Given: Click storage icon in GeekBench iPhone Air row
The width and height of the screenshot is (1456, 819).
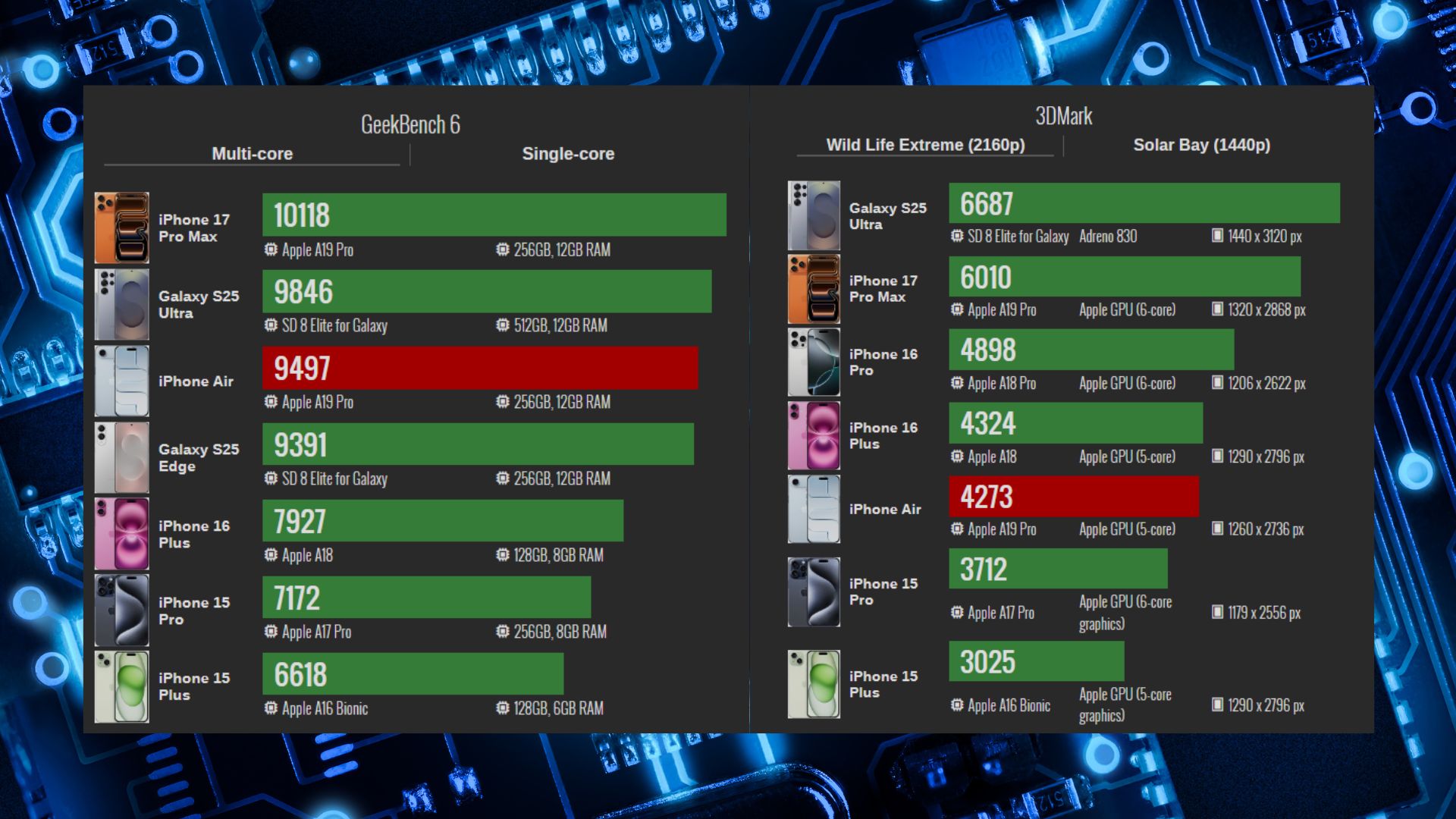Looking at the screenshot, I should tap(502, 402).
